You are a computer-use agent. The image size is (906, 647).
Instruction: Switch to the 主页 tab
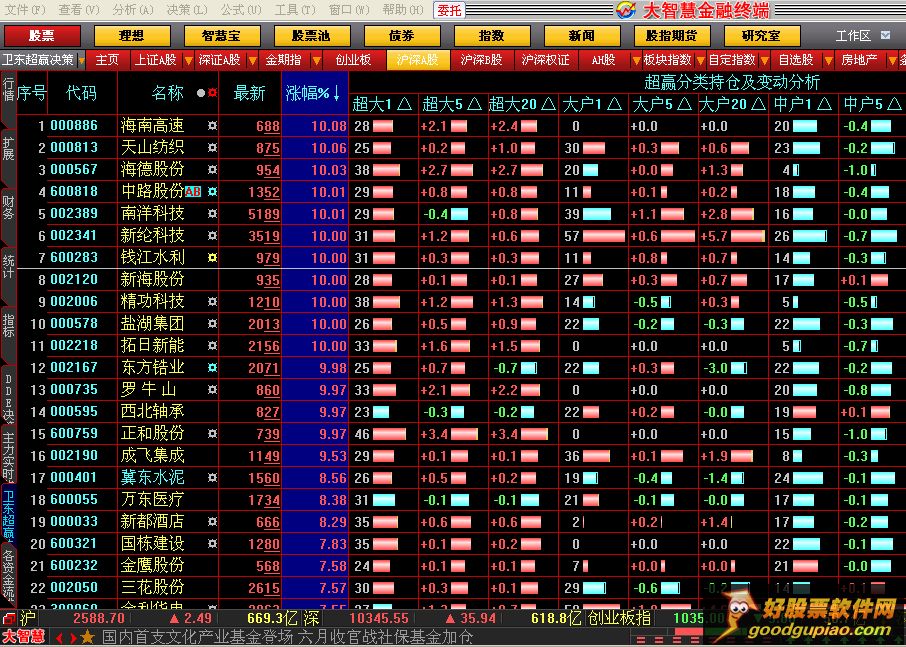tap(107, 60)
